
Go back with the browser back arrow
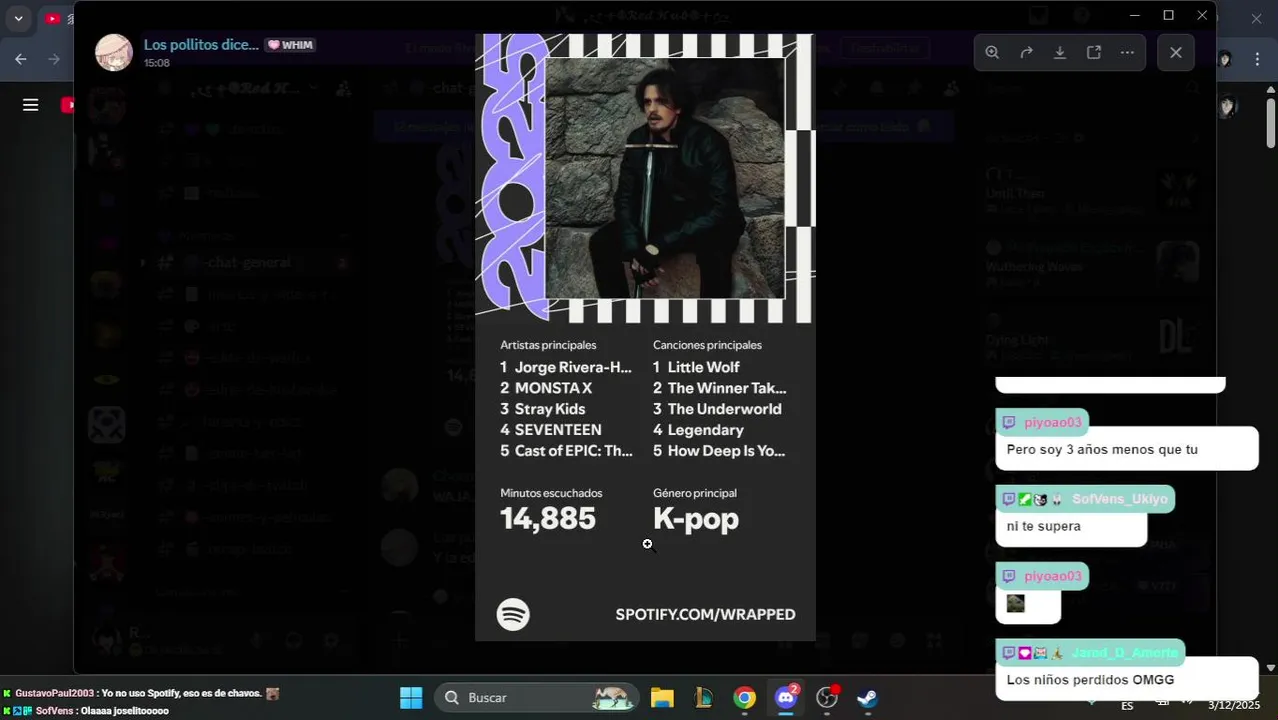pyautogui.click(x=21, y=59)
